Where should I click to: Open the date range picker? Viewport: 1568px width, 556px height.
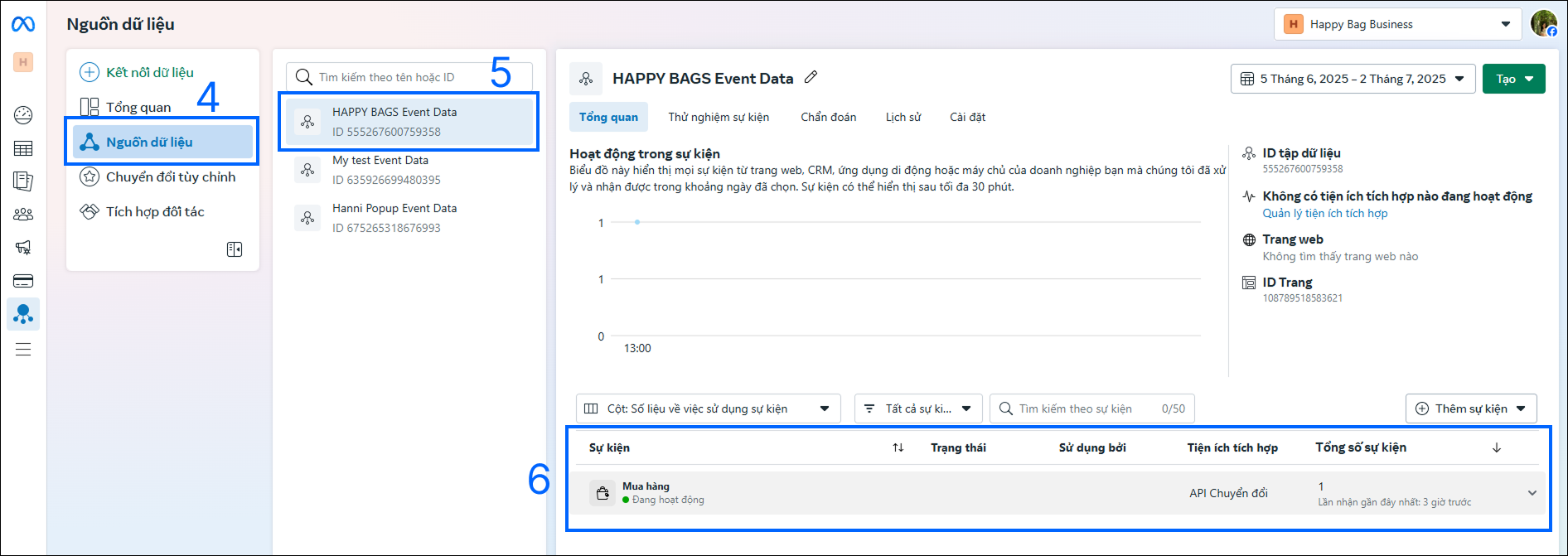point(1353,79)
